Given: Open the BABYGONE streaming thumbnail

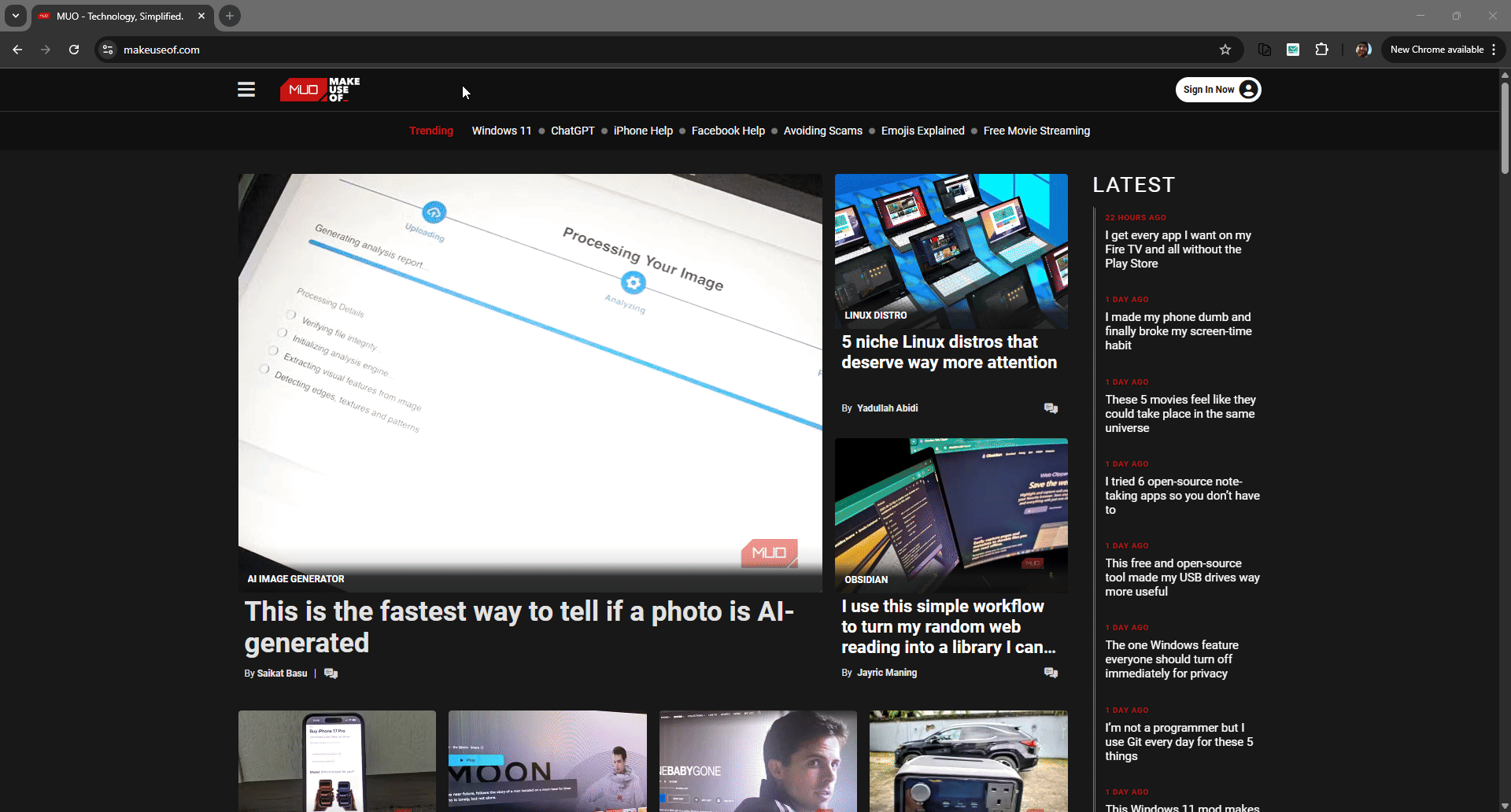Looking at the screenshot, I should click(758, 761).
